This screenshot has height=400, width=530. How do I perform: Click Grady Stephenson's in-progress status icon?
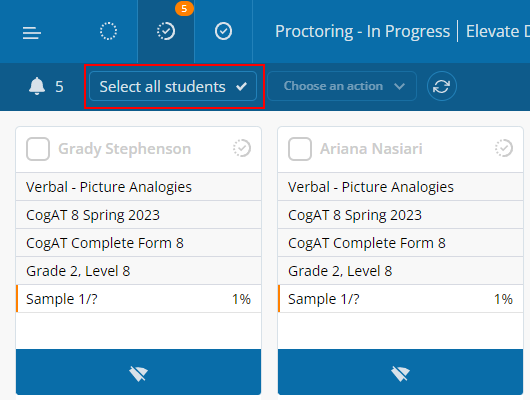point(242,148)
